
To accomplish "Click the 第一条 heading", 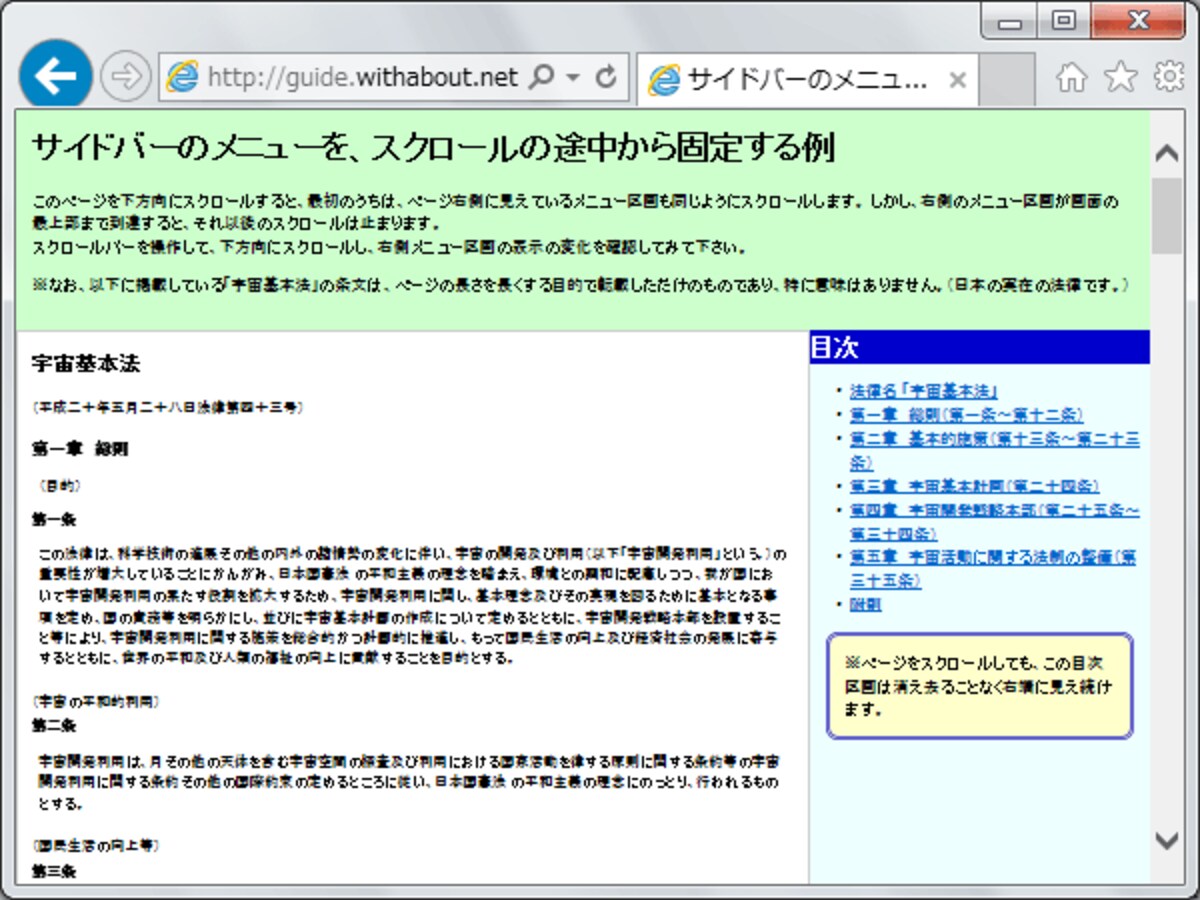I will click(x=54, y=520).
